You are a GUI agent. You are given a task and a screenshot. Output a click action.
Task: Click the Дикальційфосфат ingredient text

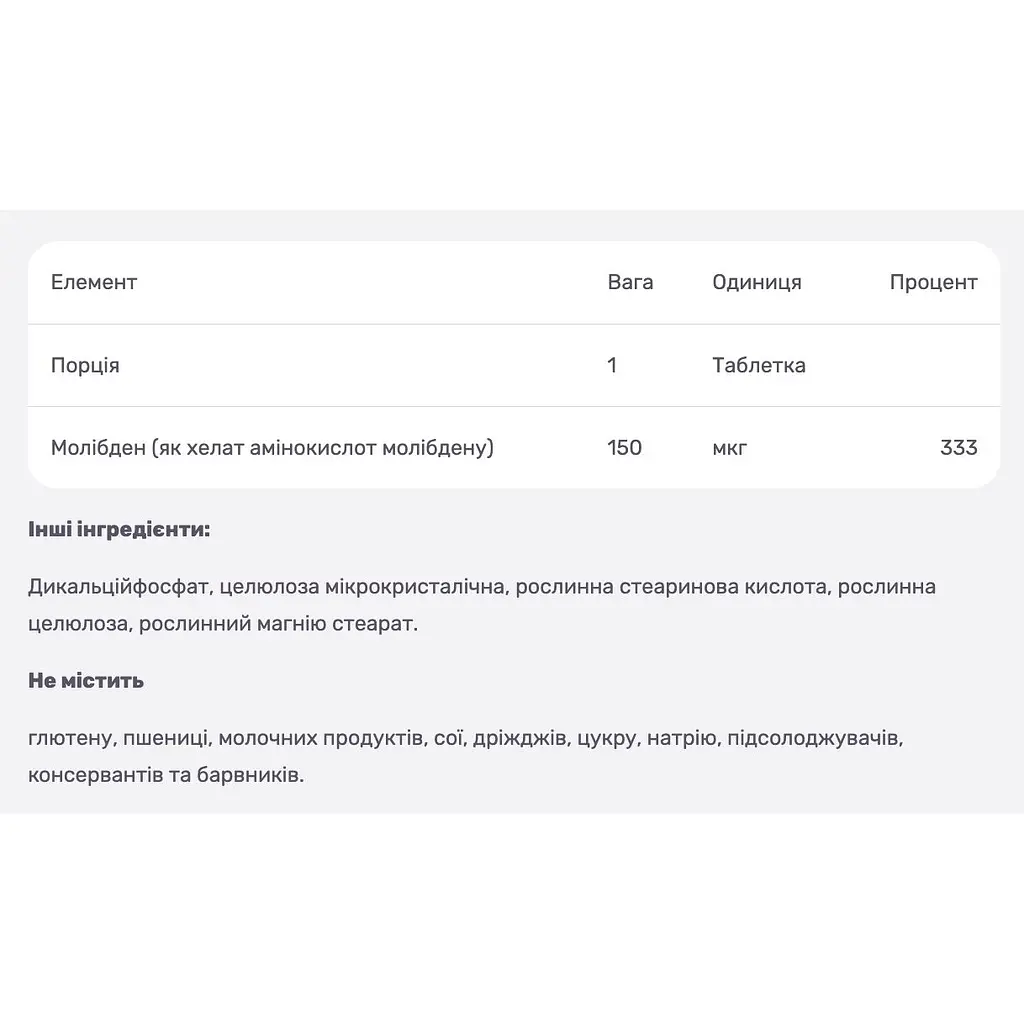point(118,587)
